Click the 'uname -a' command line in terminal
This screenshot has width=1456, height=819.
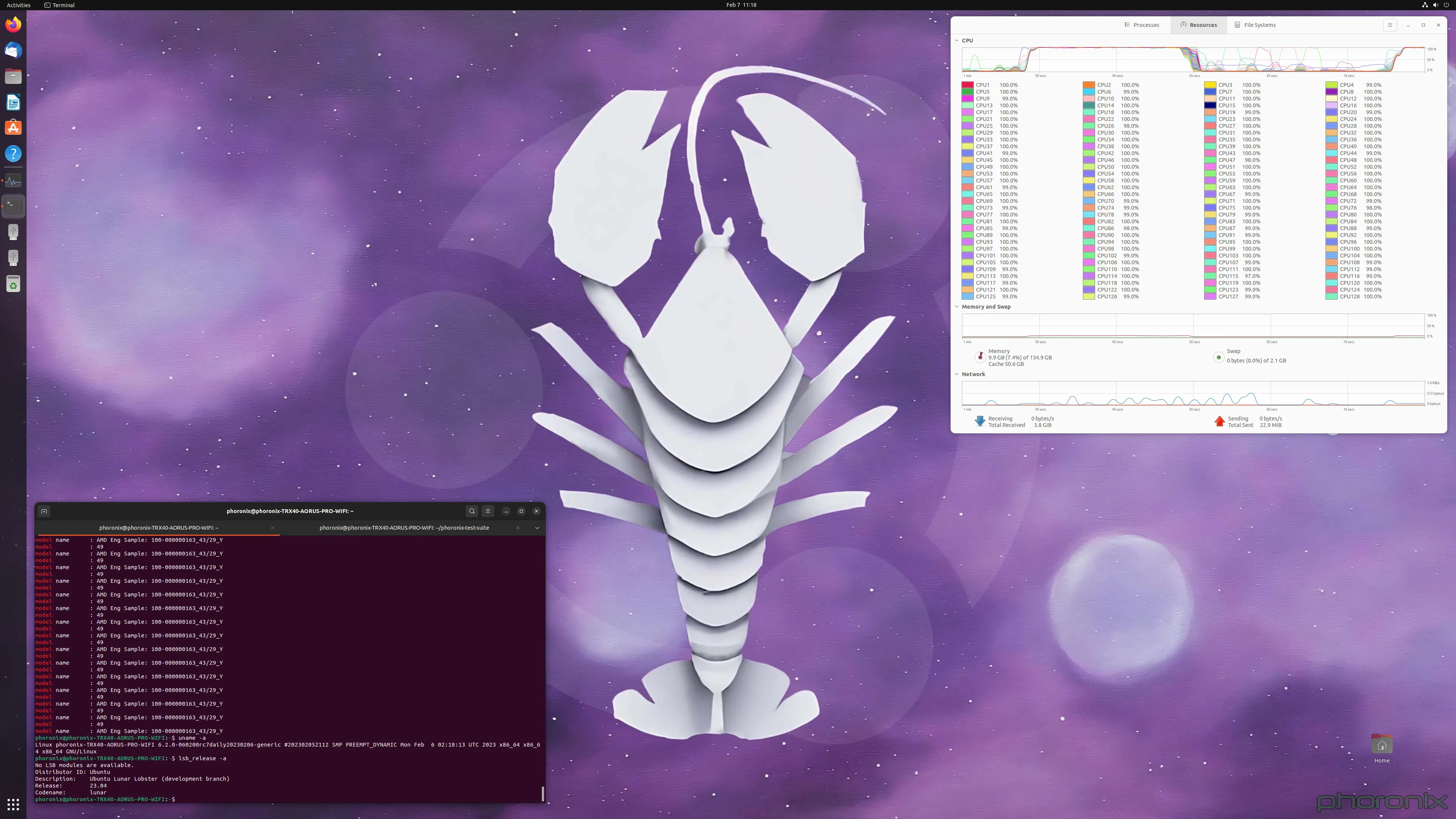121,738
